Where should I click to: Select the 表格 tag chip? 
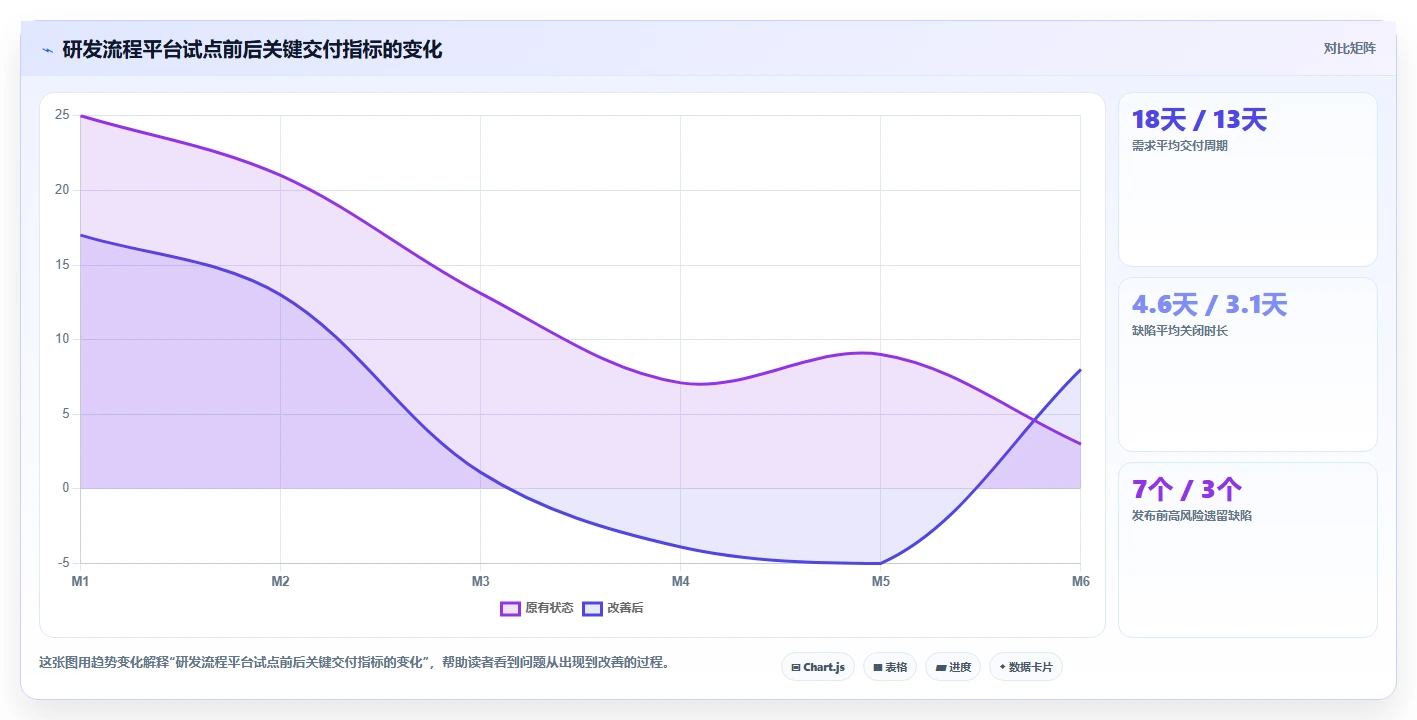[889, 667]
